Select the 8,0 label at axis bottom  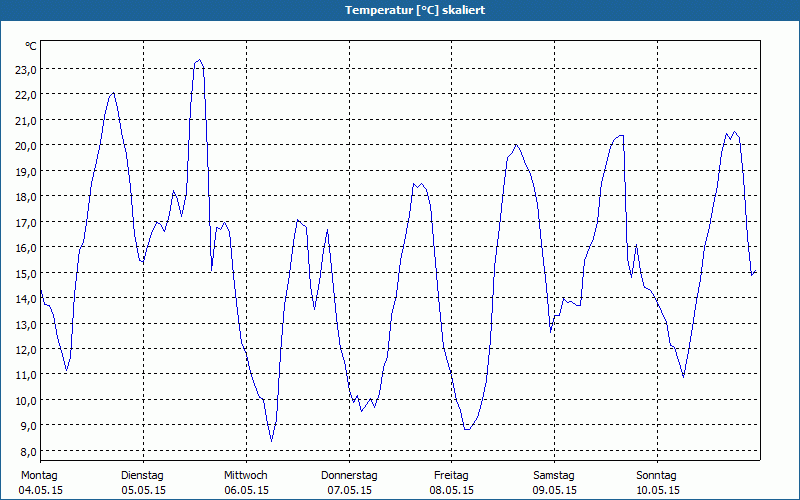click(26, 452)
